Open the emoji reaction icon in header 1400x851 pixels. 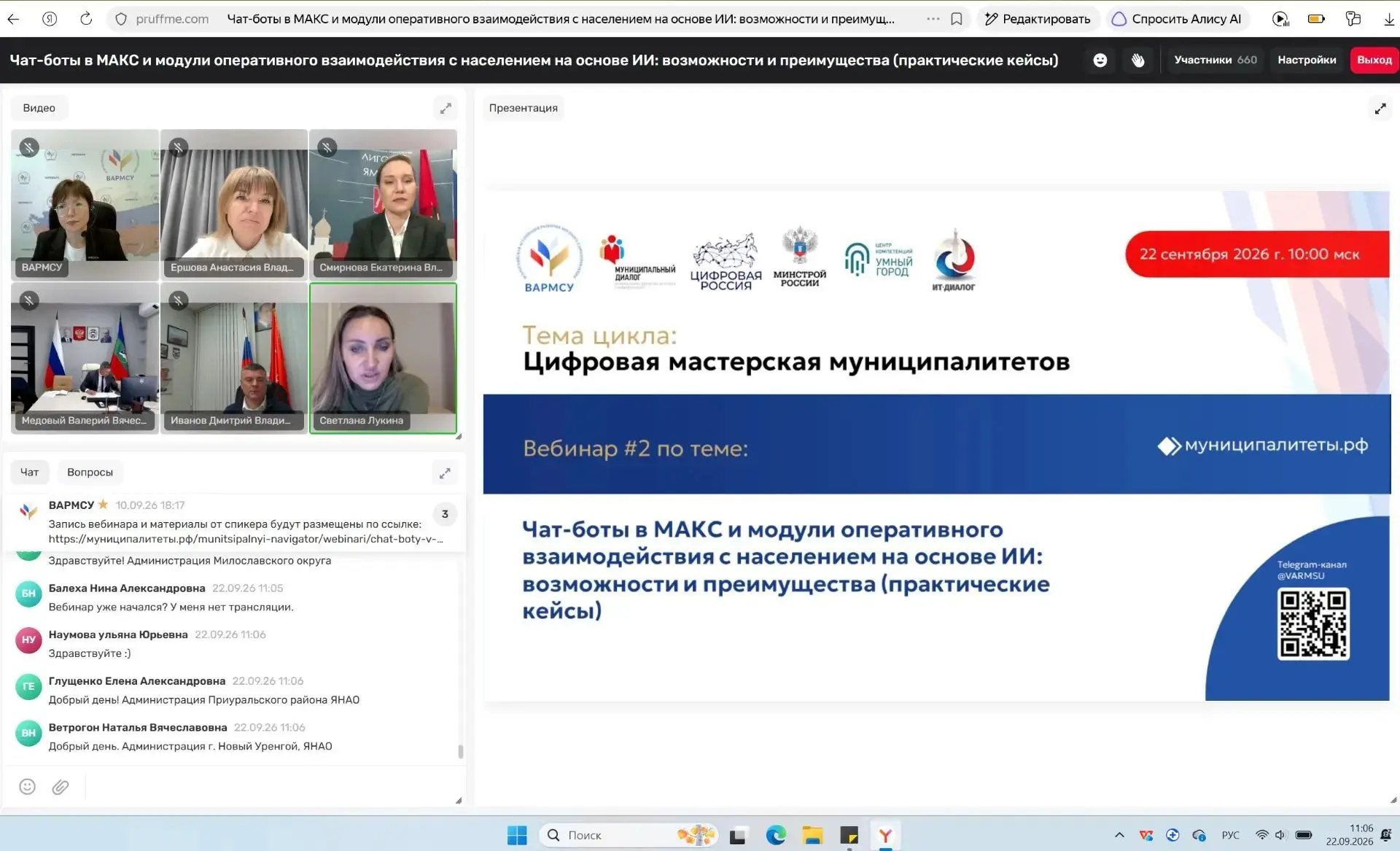(1100, 61)
